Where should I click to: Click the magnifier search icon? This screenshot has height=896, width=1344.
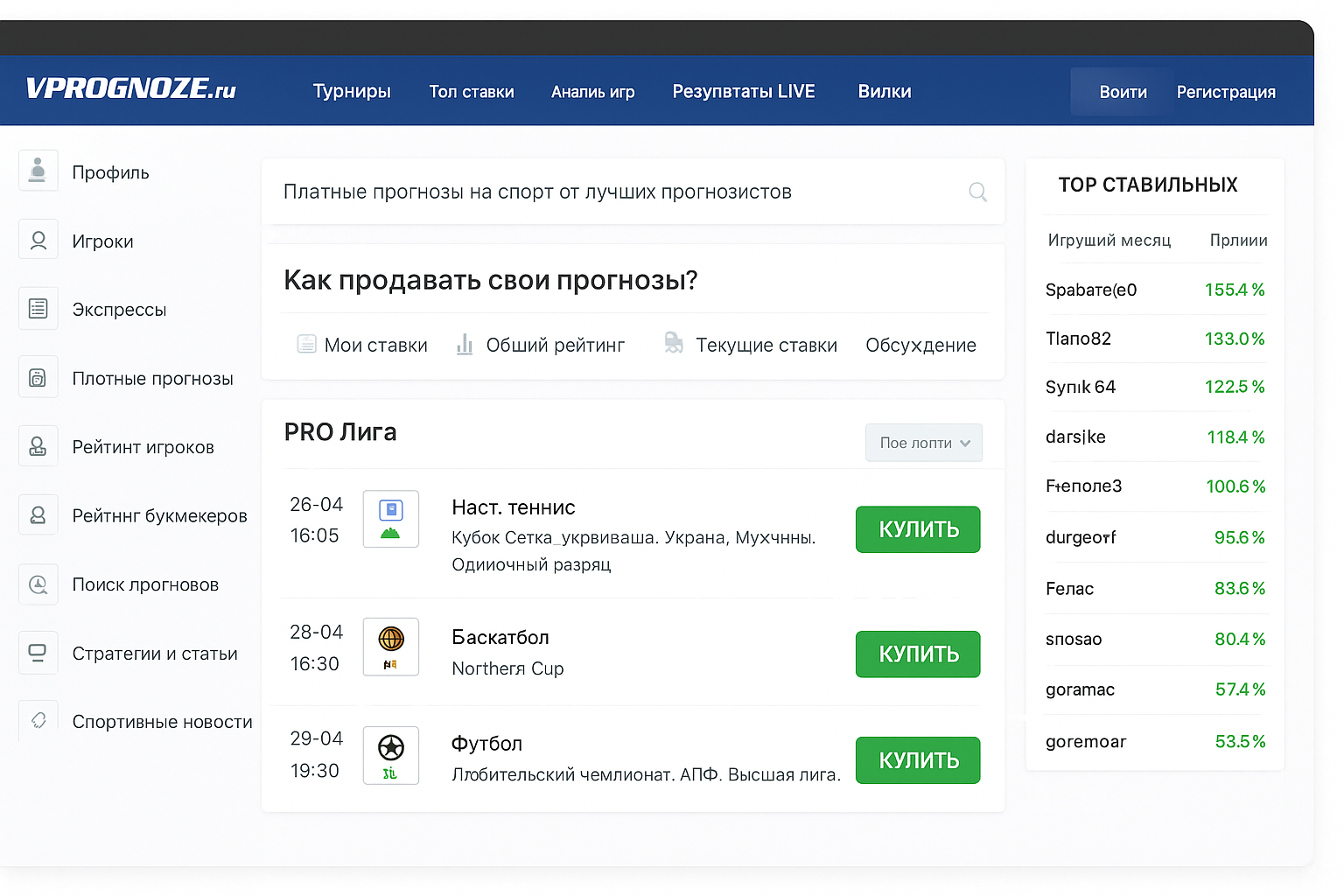point(977,192)
